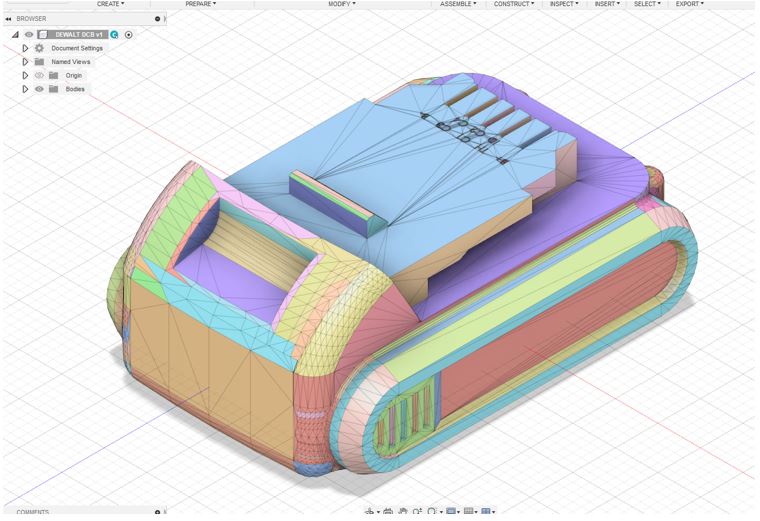Viewport: 760px width, 521px height.
Task: Open the Viewports dropdown arrow
Action: (493, 512)
